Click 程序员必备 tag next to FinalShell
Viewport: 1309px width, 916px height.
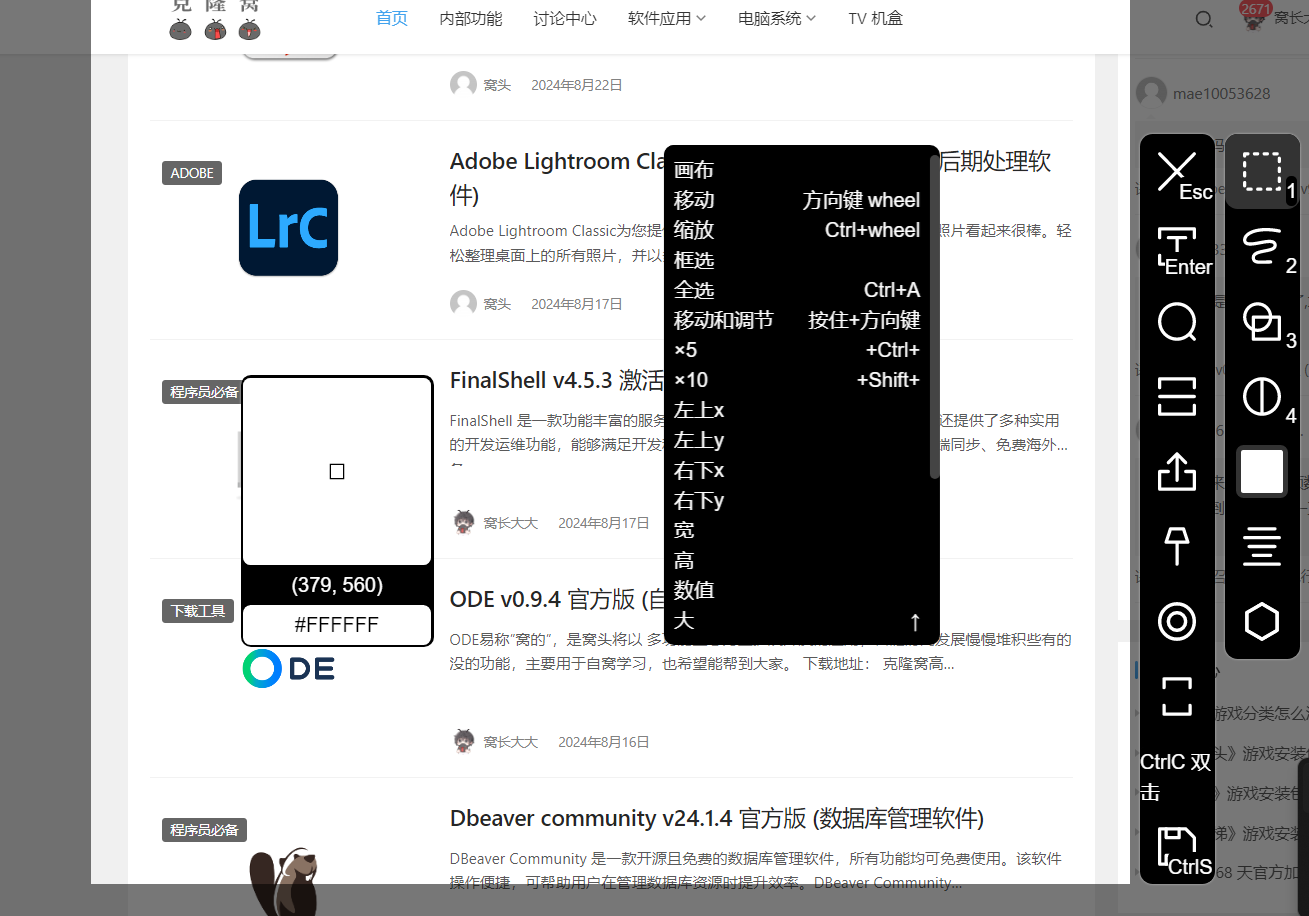click(204, 392)
